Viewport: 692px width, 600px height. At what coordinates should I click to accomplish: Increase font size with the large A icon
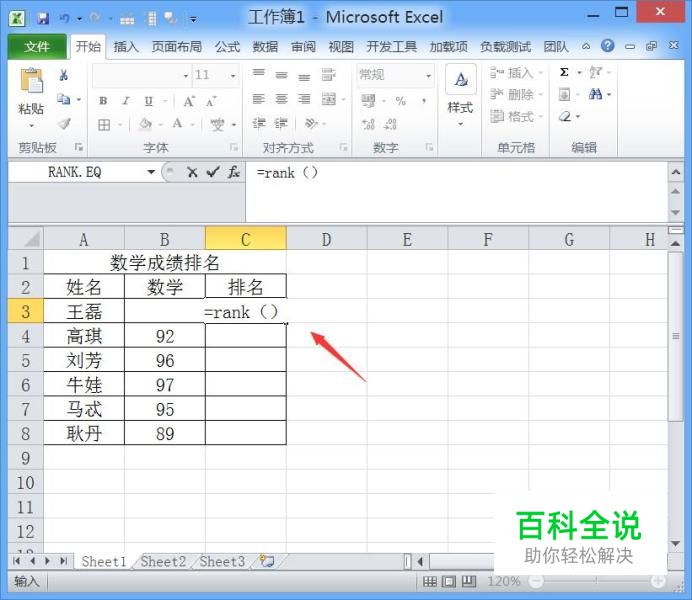(189, 101)
